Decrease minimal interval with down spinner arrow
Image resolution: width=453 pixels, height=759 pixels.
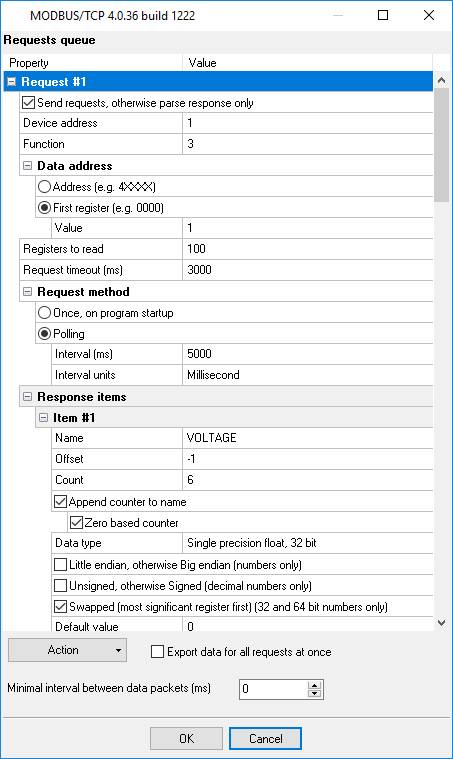[315, 694]
